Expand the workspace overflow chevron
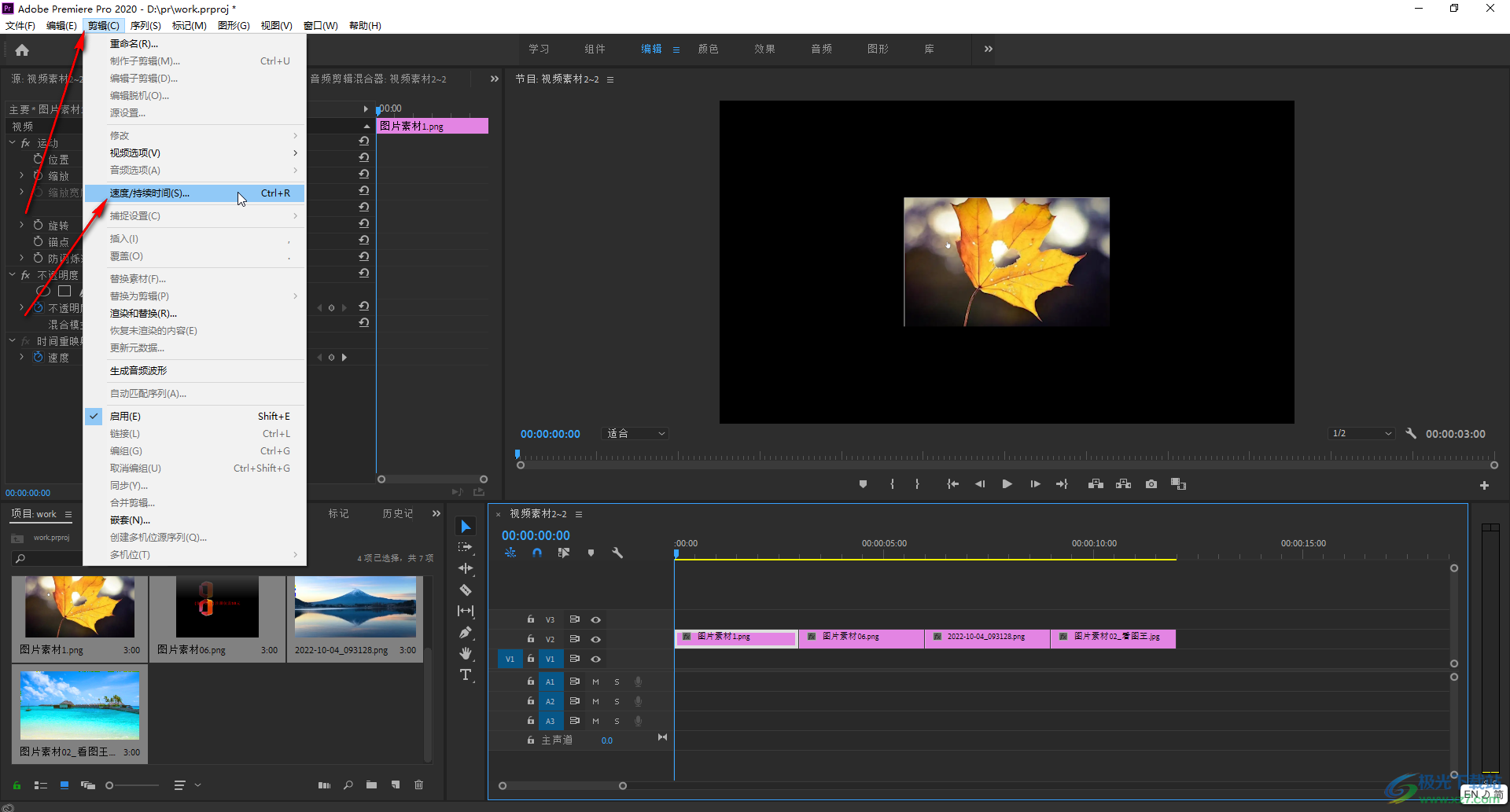The height and width of the screenshot is (812, 1510). [x=989, y=49]
